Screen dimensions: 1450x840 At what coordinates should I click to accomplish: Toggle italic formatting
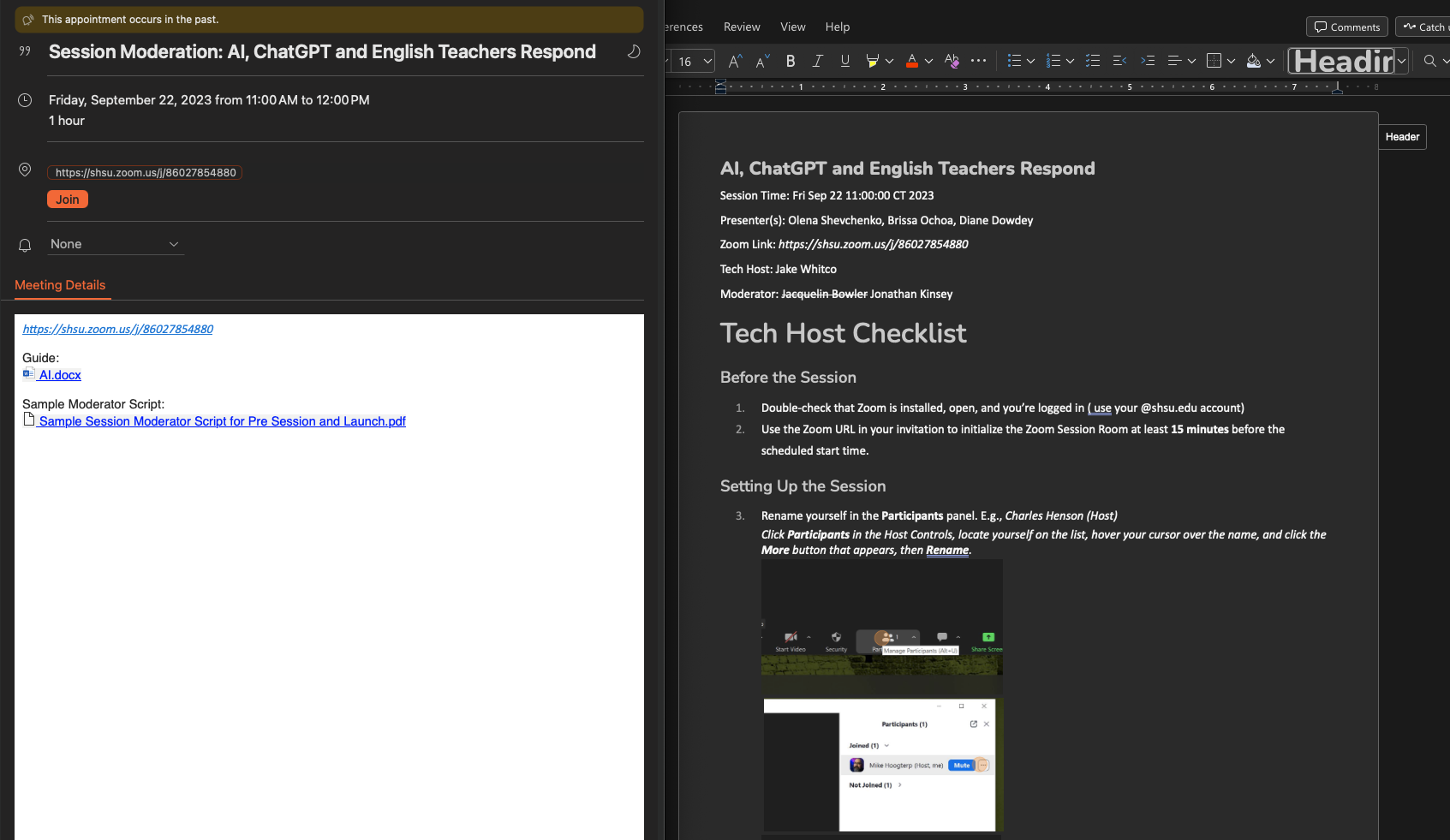tap(818, 61)
